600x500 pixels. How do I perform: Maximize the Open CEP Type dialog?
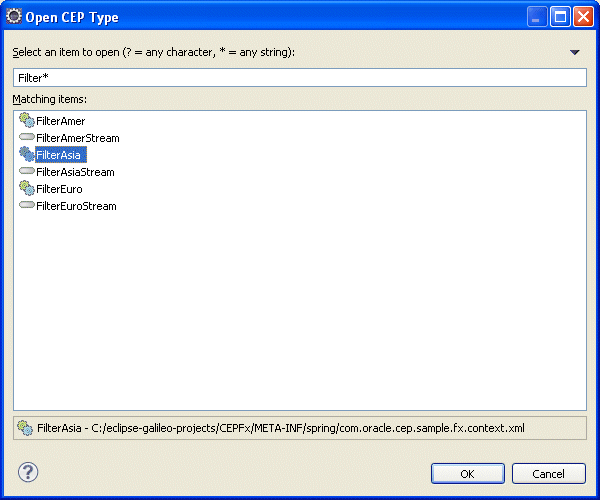(560, 17)
